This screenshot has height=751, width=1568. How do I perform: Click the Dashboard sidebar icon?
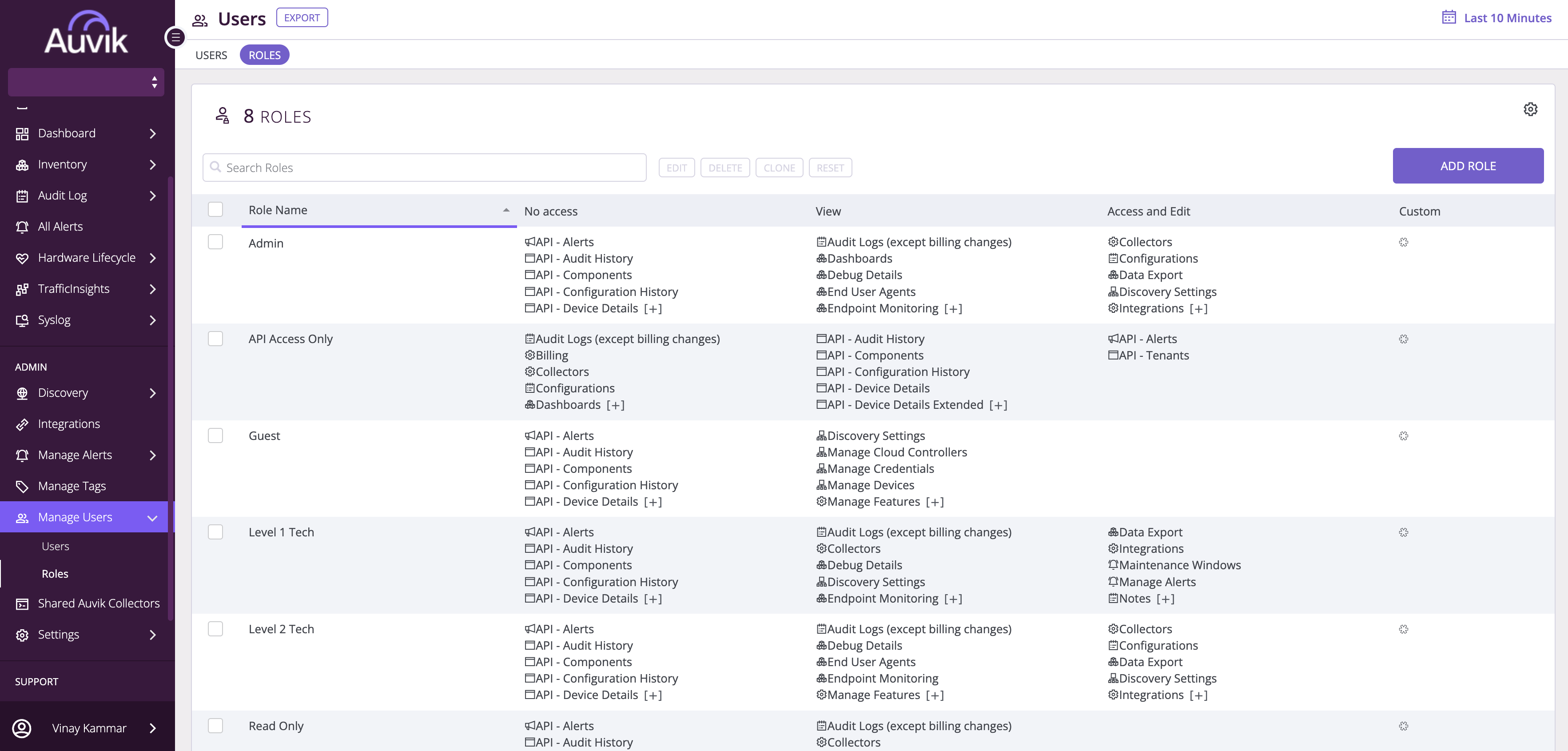point(22,133)
